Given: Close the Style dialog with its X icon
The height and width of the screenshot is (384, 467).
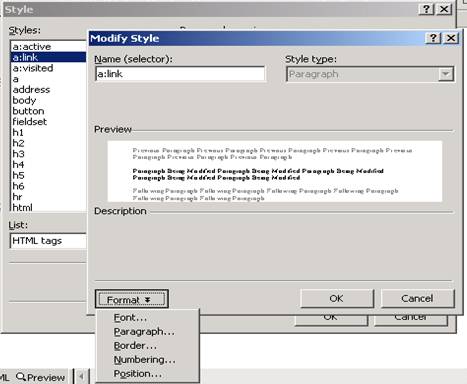Looking at the screenshot, I should click(444, 9).
